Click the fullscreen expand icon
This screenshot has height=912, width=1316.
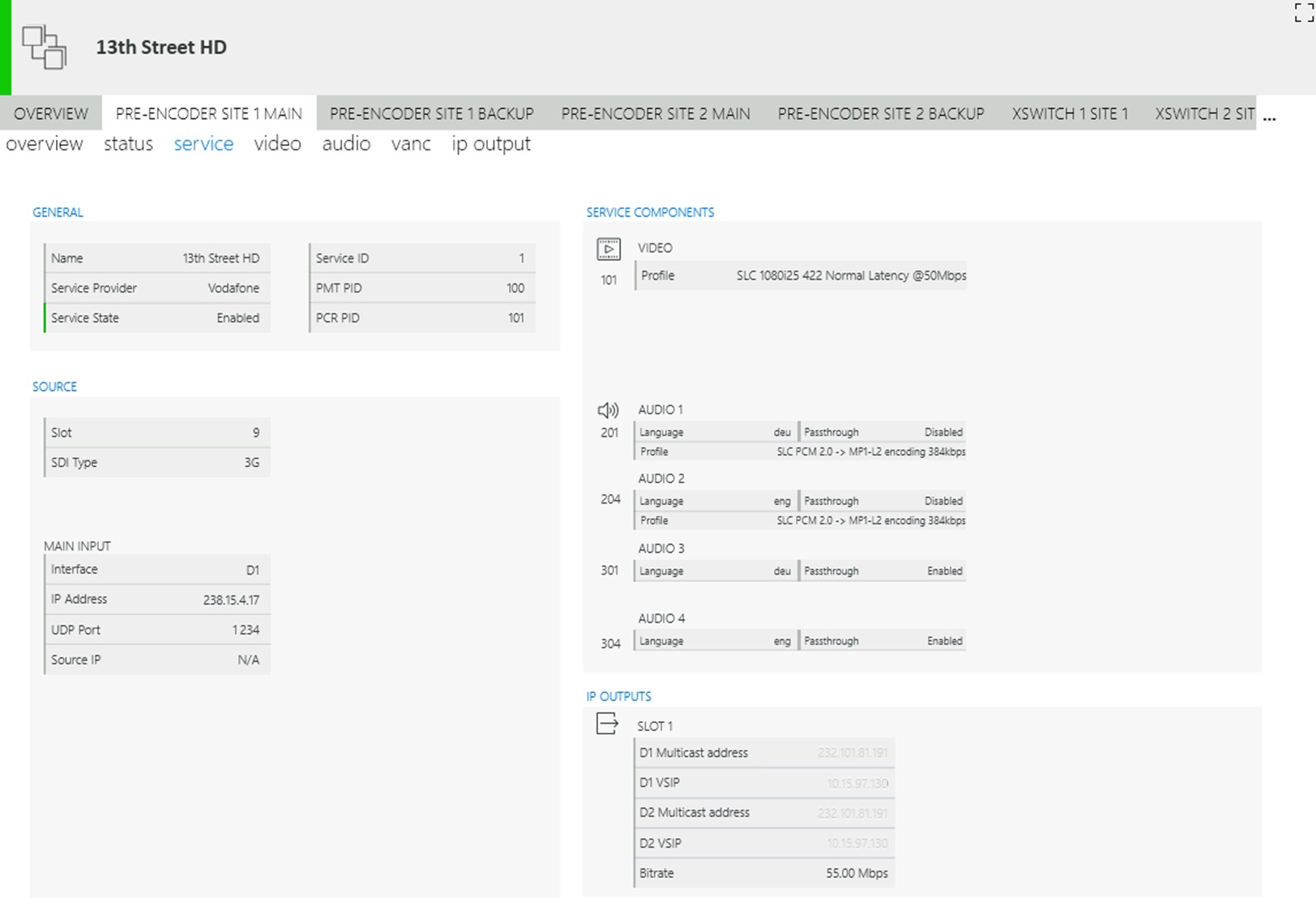tap(1303, 12)
